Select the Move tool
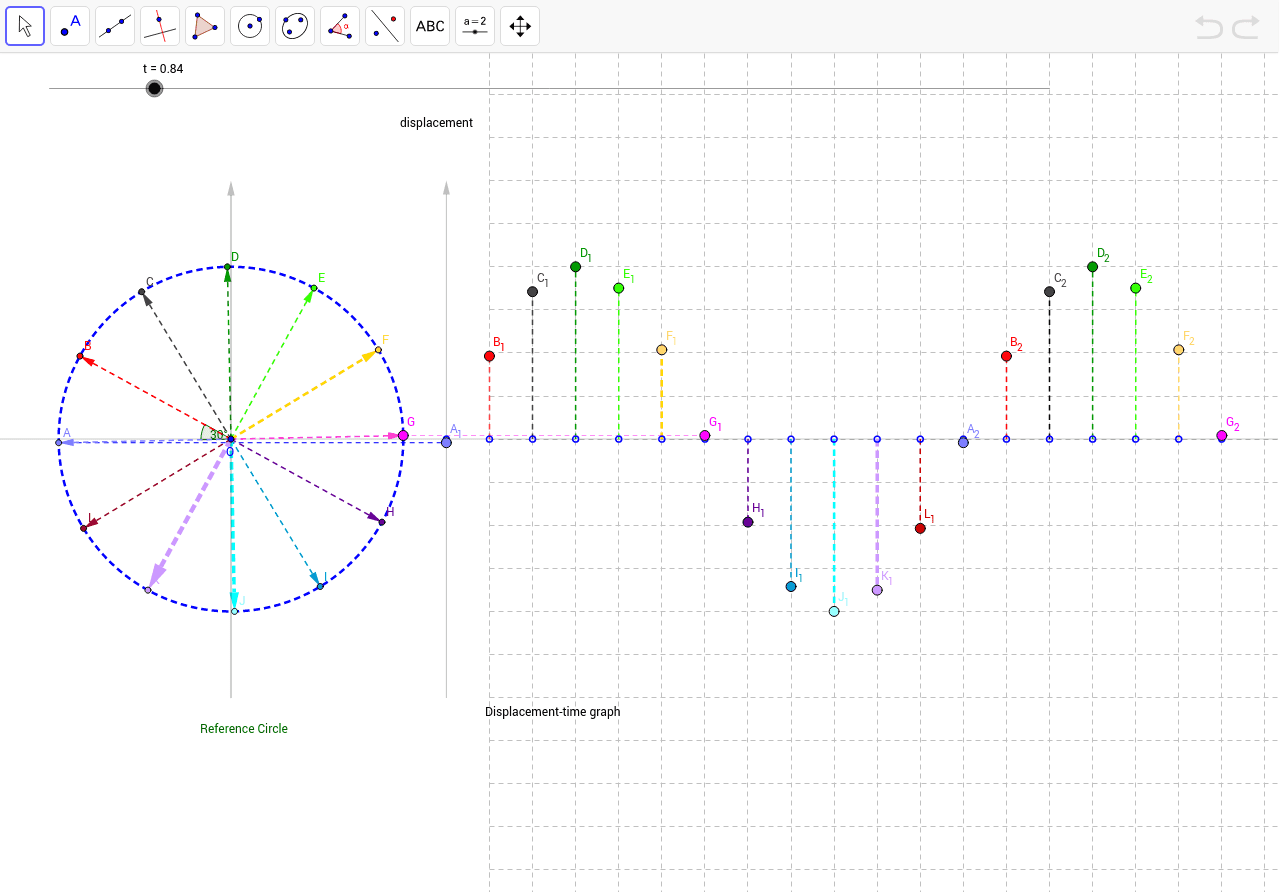The width and height of the screenshot is (1280, 894). point(24,25)
